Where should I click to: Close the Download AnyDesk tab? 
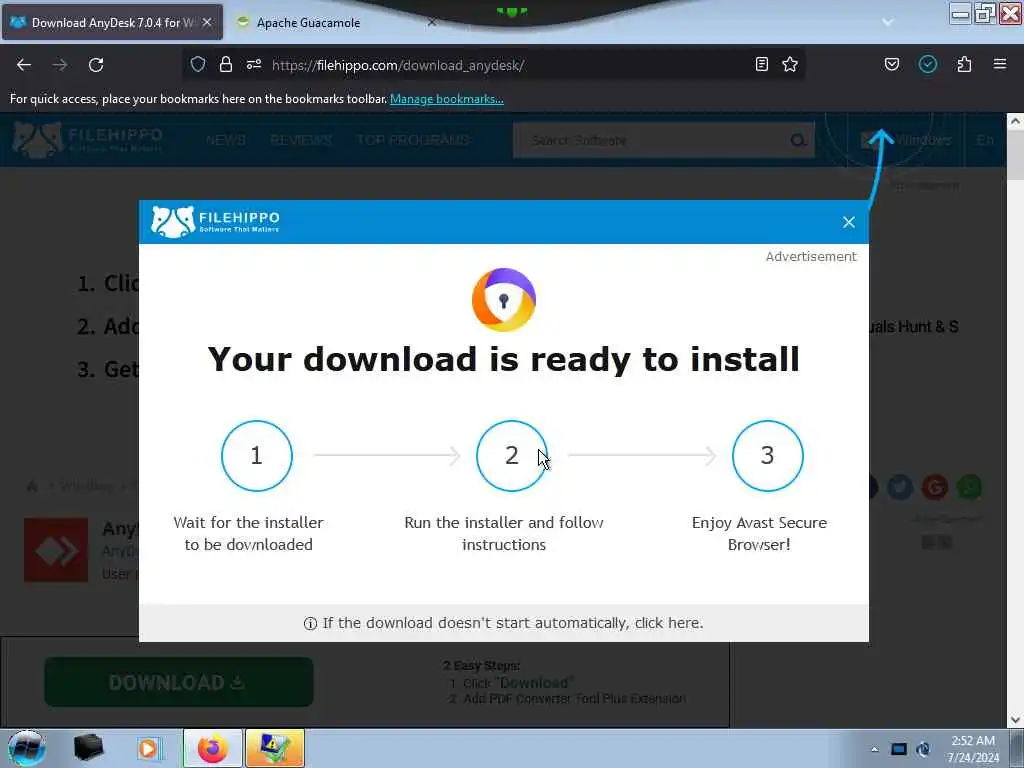207,22
